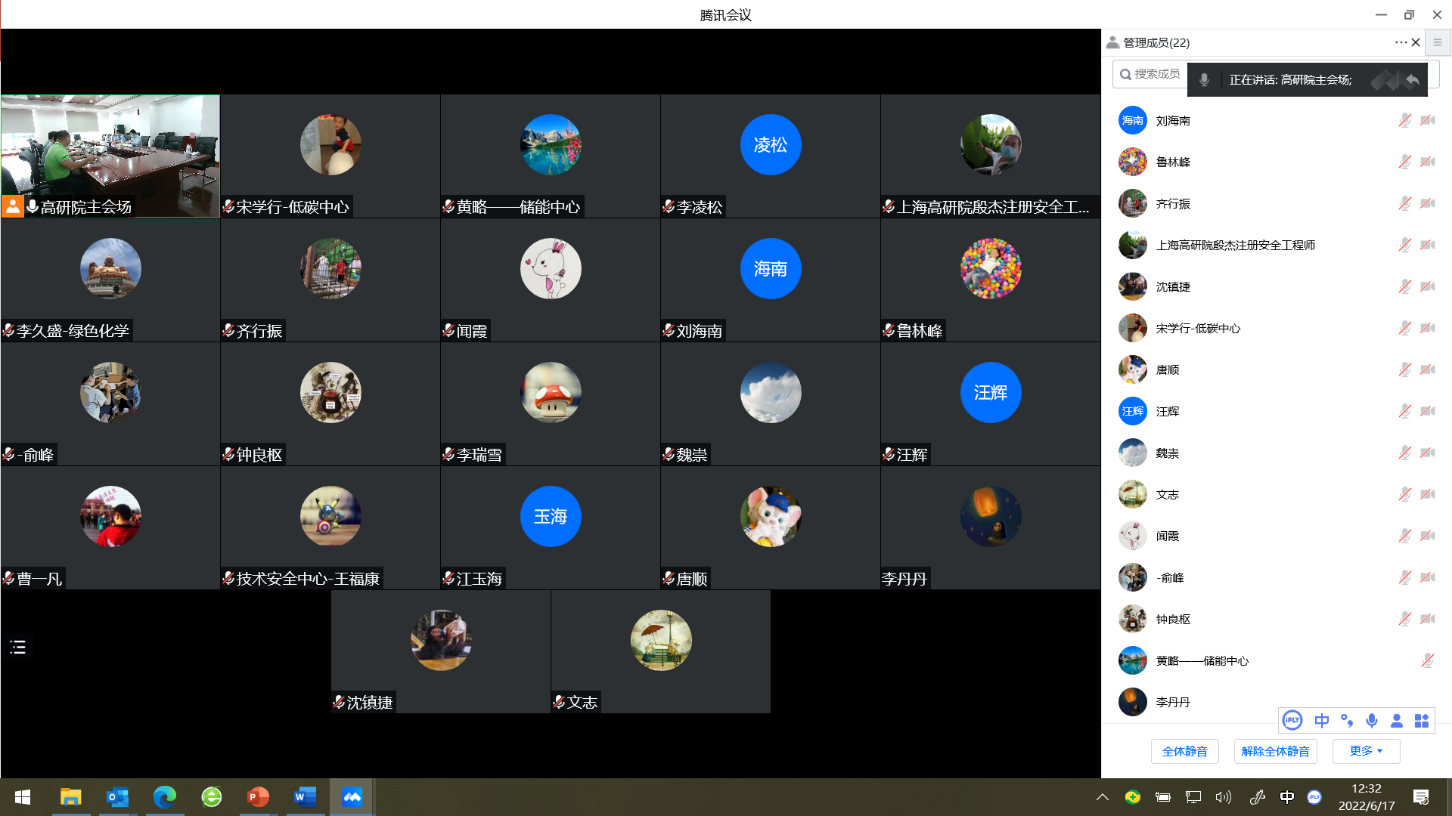
Task: Click the iFLY logo in the floating toolbar
Action: coord(1293,720)
